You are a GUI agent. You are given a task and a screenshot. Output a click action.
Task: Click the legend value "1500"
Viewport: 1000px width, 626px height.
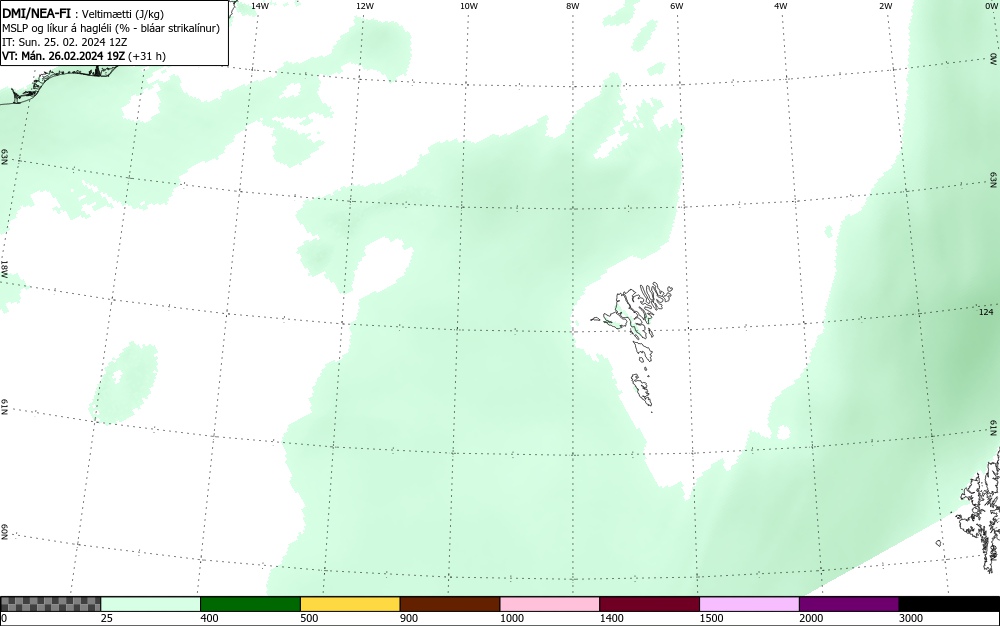pos(711,618)
